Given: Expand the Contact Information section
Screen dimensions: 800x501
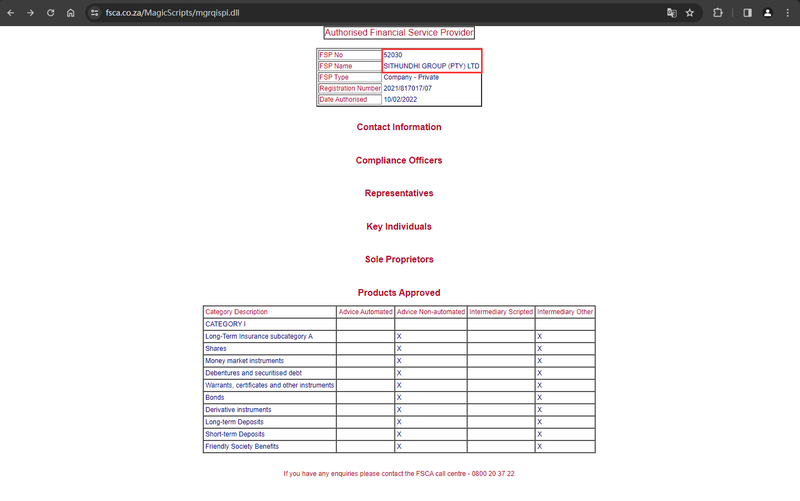Looking at the screenshot, I should [x=399, y=127].
